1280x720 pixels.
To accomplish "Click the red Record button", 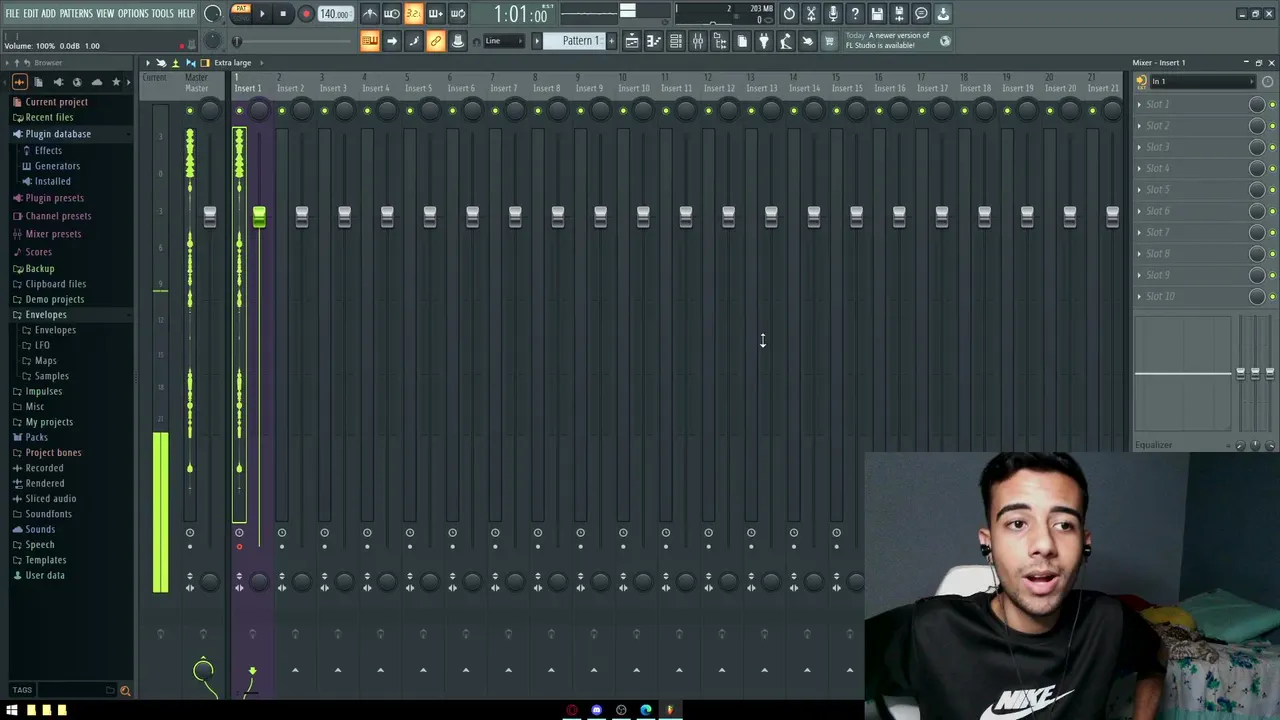I will click(x=306, y=14).
